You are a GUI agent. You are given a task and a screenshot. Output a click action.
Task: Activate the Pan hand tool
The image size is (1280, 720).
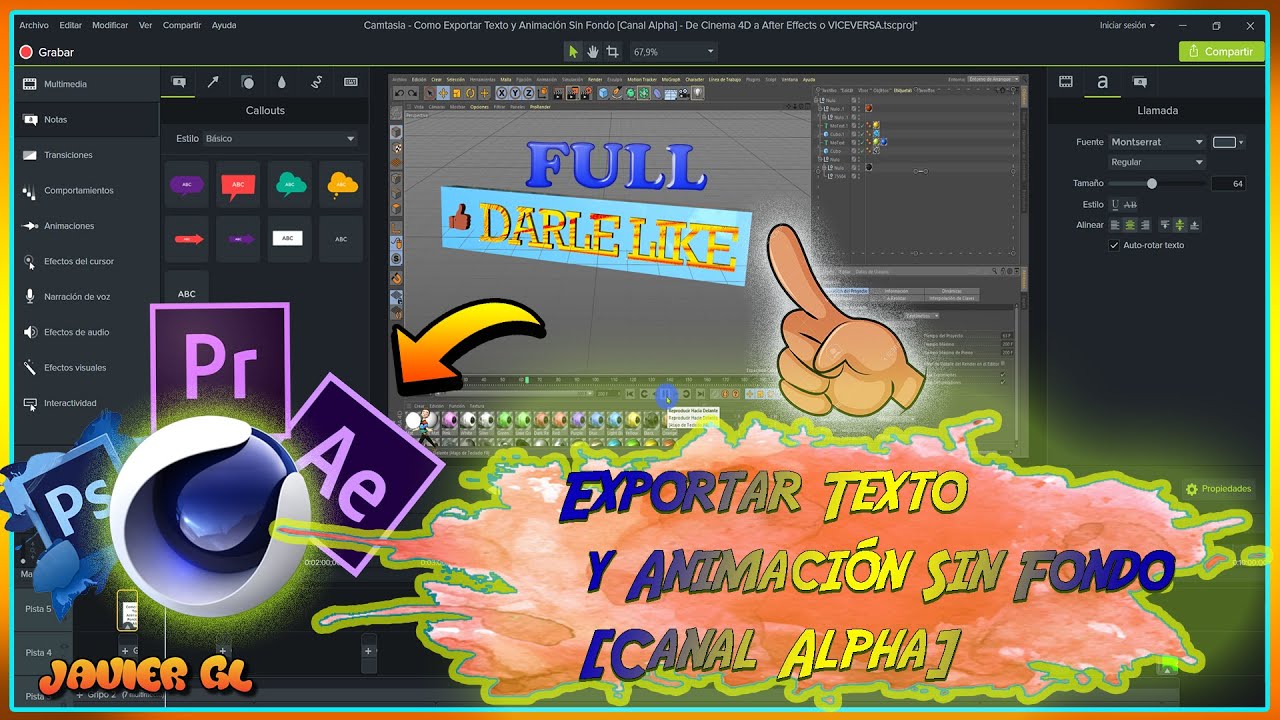592,51
